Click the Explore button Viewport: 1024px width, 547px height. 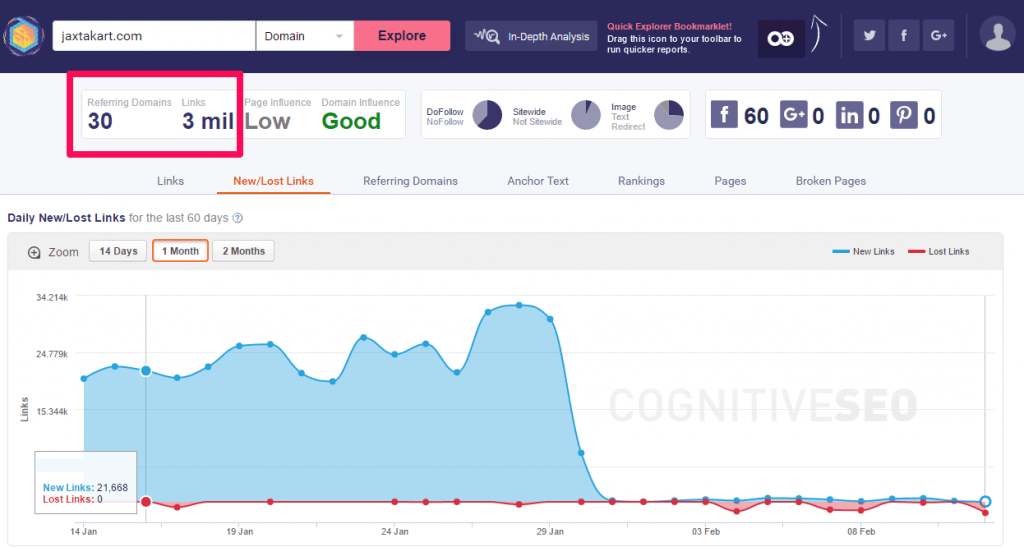click(x=402, y=36)
